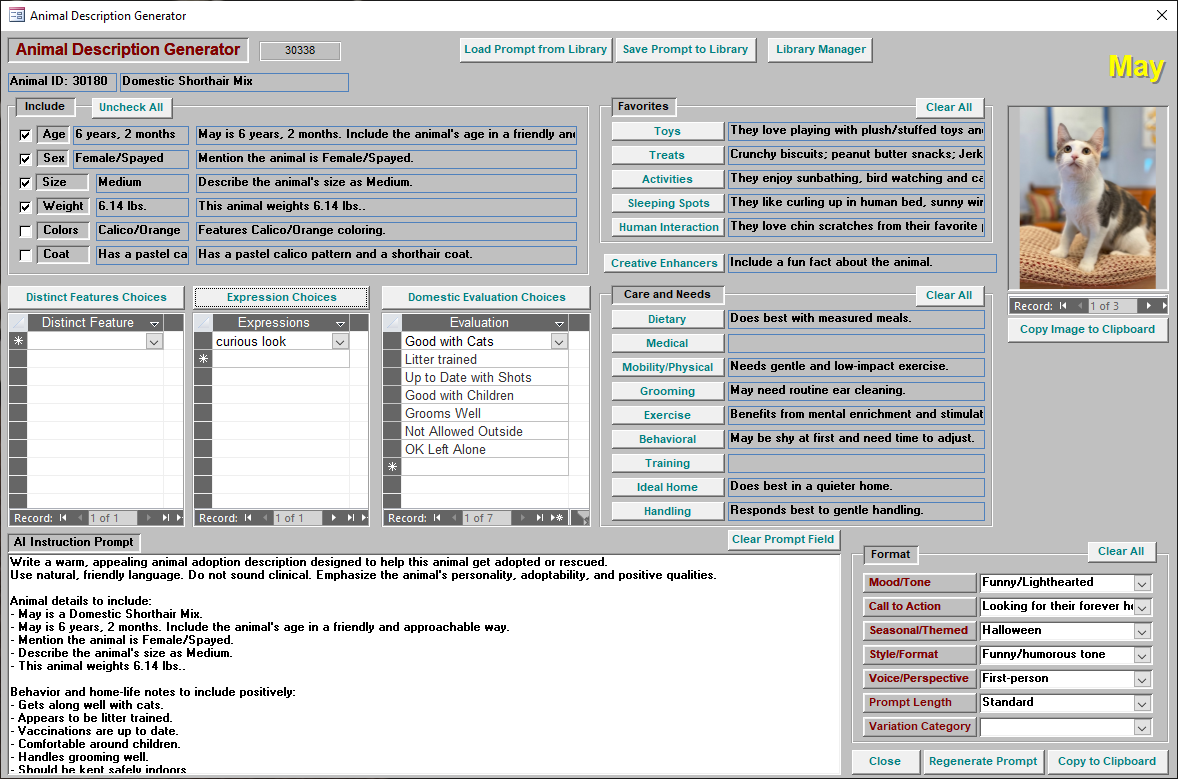Open the Distinct Feature column header dropdown
Viewport: 1178px width, 779px height.
pyautogui.click(x=154, y=323)
